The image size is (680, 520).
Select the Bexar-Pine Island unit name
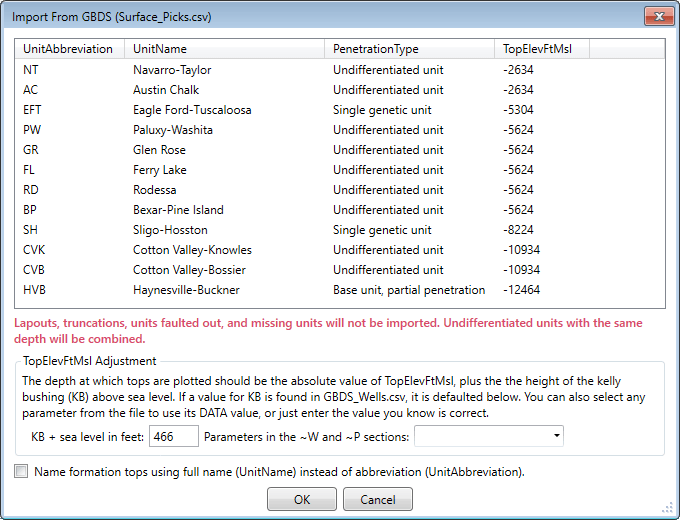[178, 209]
